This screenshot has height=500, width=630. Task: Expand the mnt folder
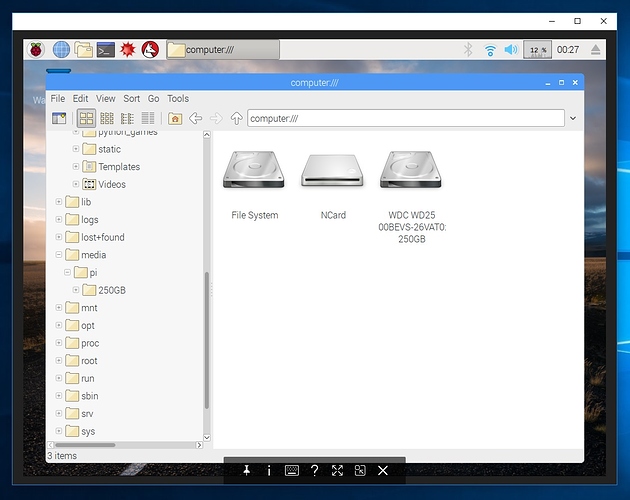pos(59,307)
